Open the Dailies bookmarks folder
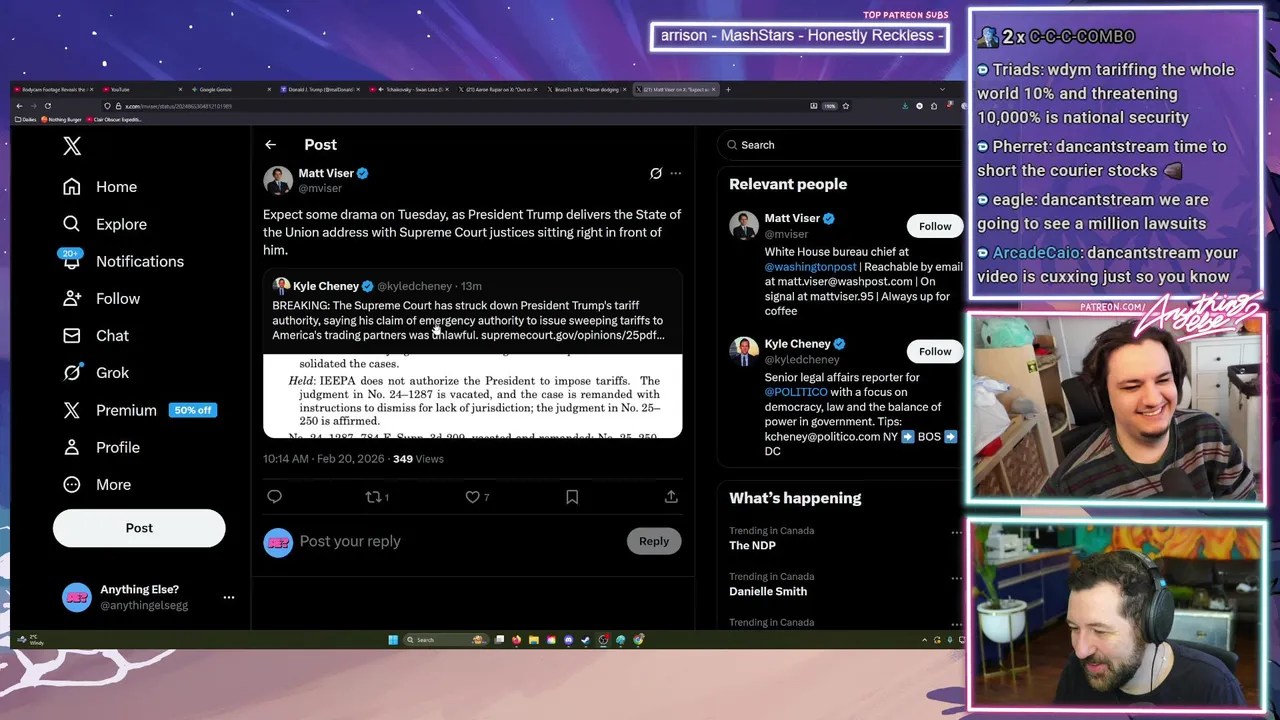The height and width of the screenshot is (720, 1280). 26,119
